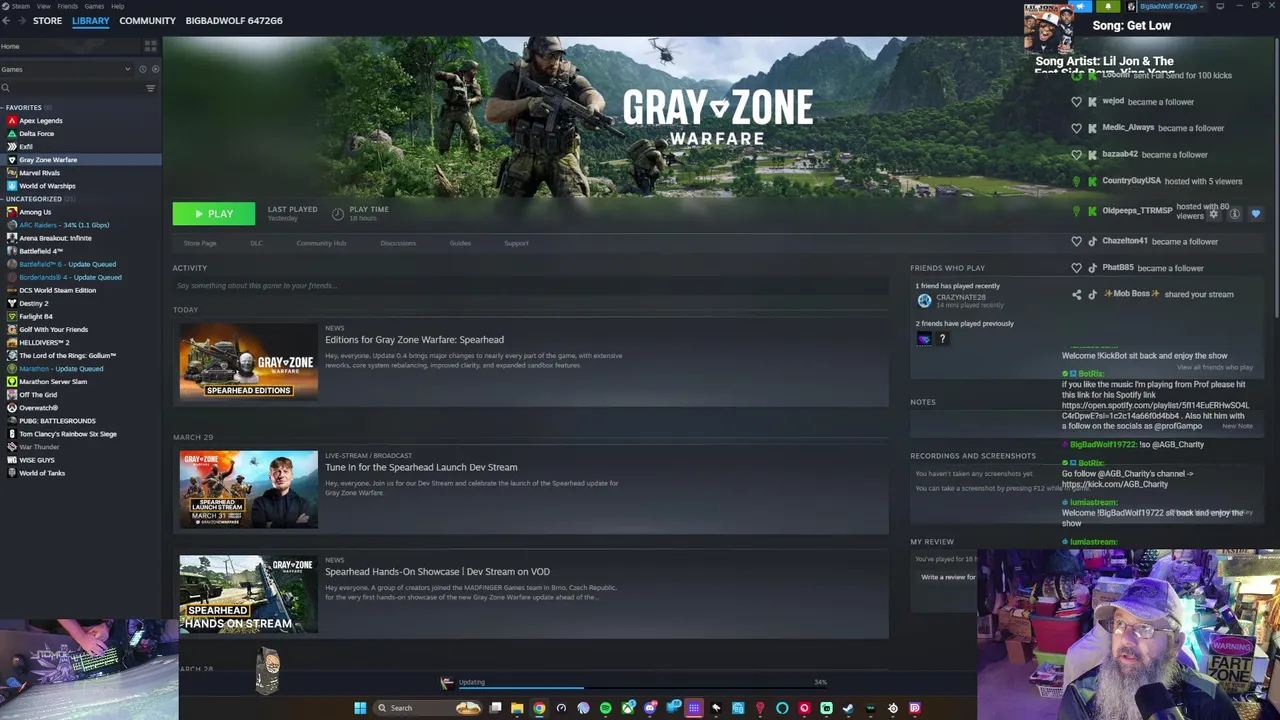Go forward with the Steam forward arrow
This screenshot has width=1280, height=720.
22,20
